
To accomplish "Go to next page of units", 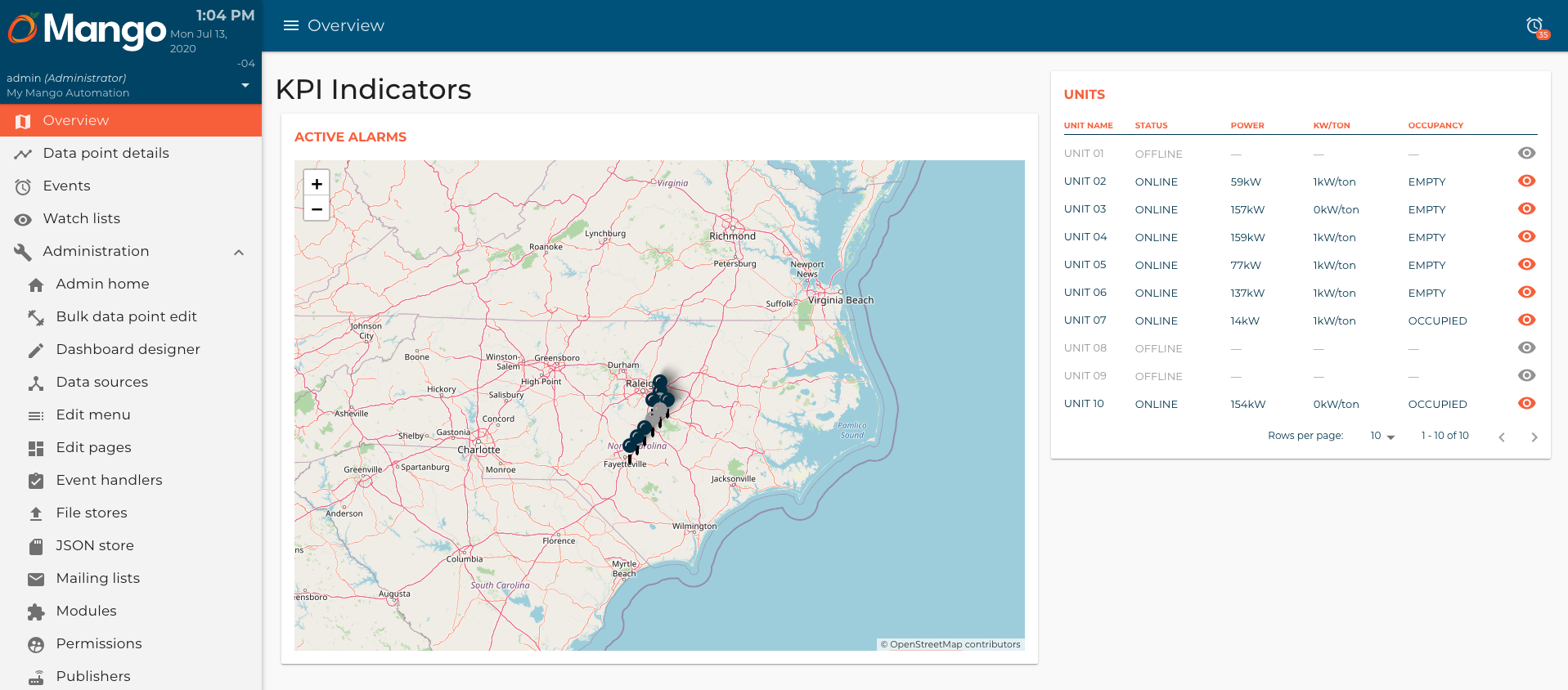I will (1534, 437).
